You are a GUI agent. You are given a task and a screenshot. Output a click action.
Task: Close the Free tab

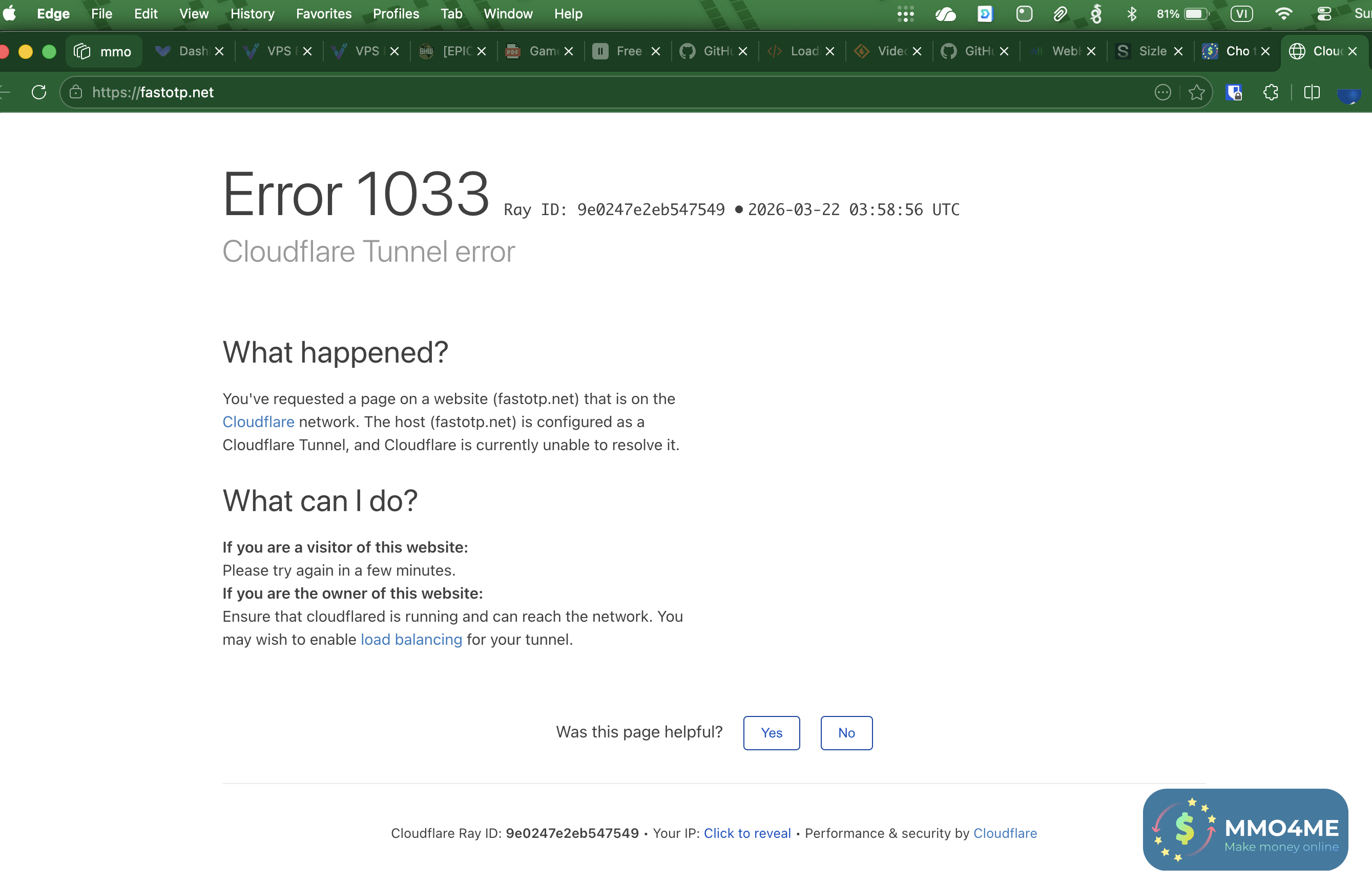pos(655,51)
